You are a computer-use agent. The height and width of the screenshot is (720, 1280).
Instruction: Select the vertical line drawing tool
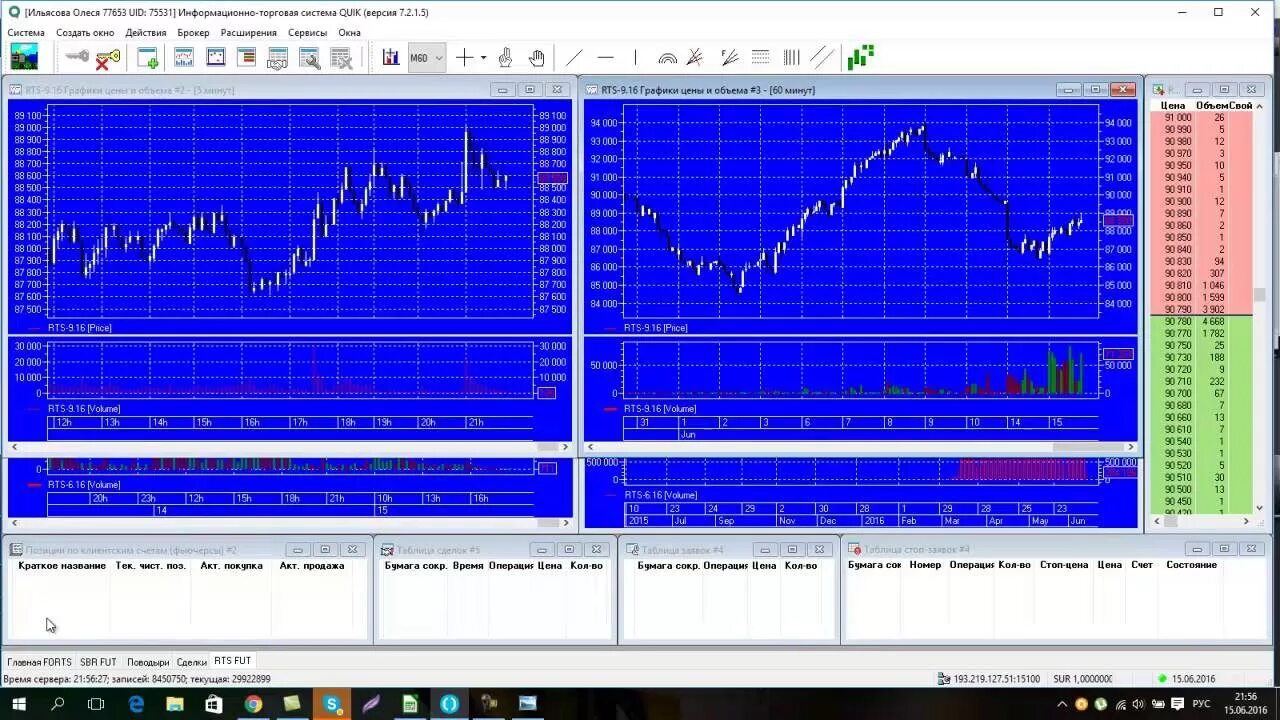click(635, 58)
